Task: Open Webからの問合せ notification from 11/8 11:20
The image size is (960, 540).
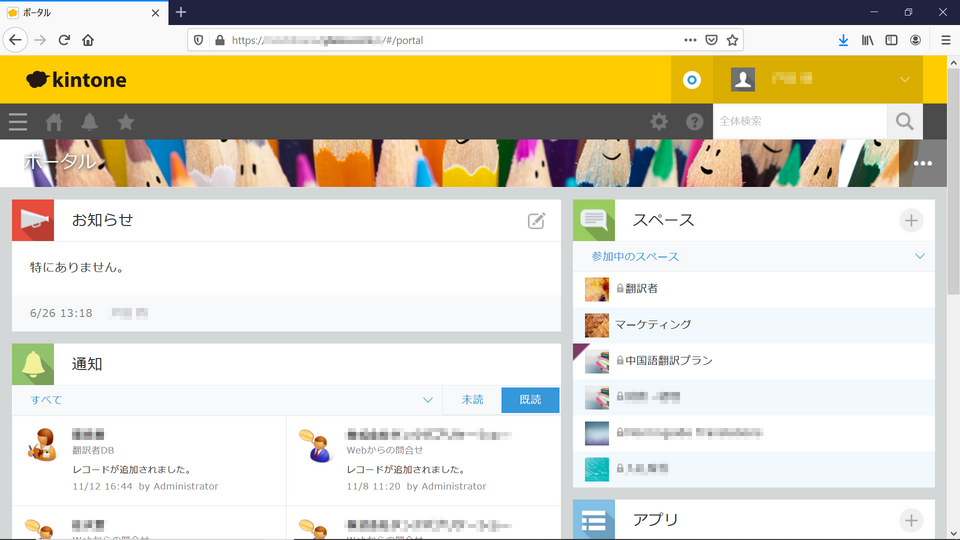Action: click(x=423, y=460)
